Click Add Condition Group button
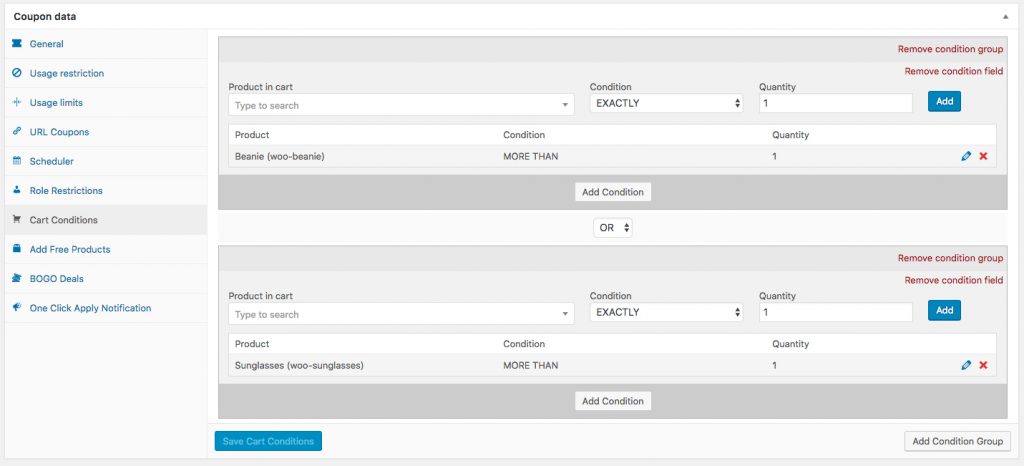The image size is (1024, 466). [x=957, y=441]
